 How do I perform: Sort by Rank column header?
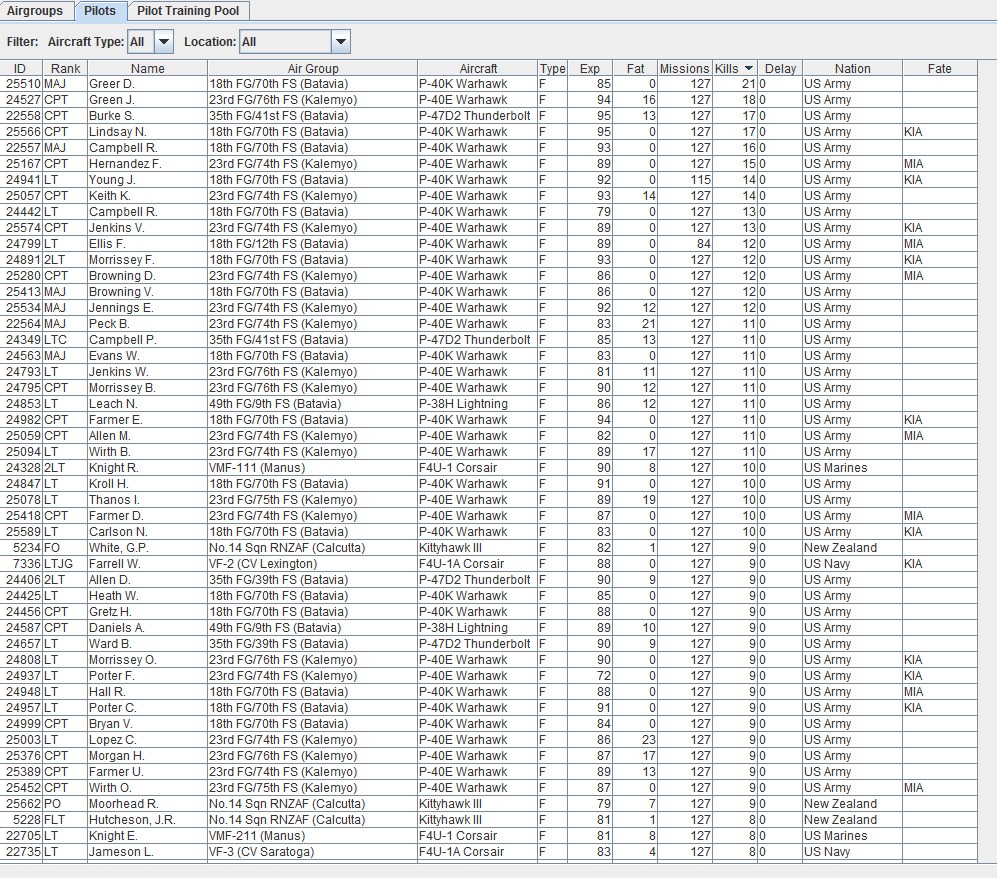tap(65, 69)
